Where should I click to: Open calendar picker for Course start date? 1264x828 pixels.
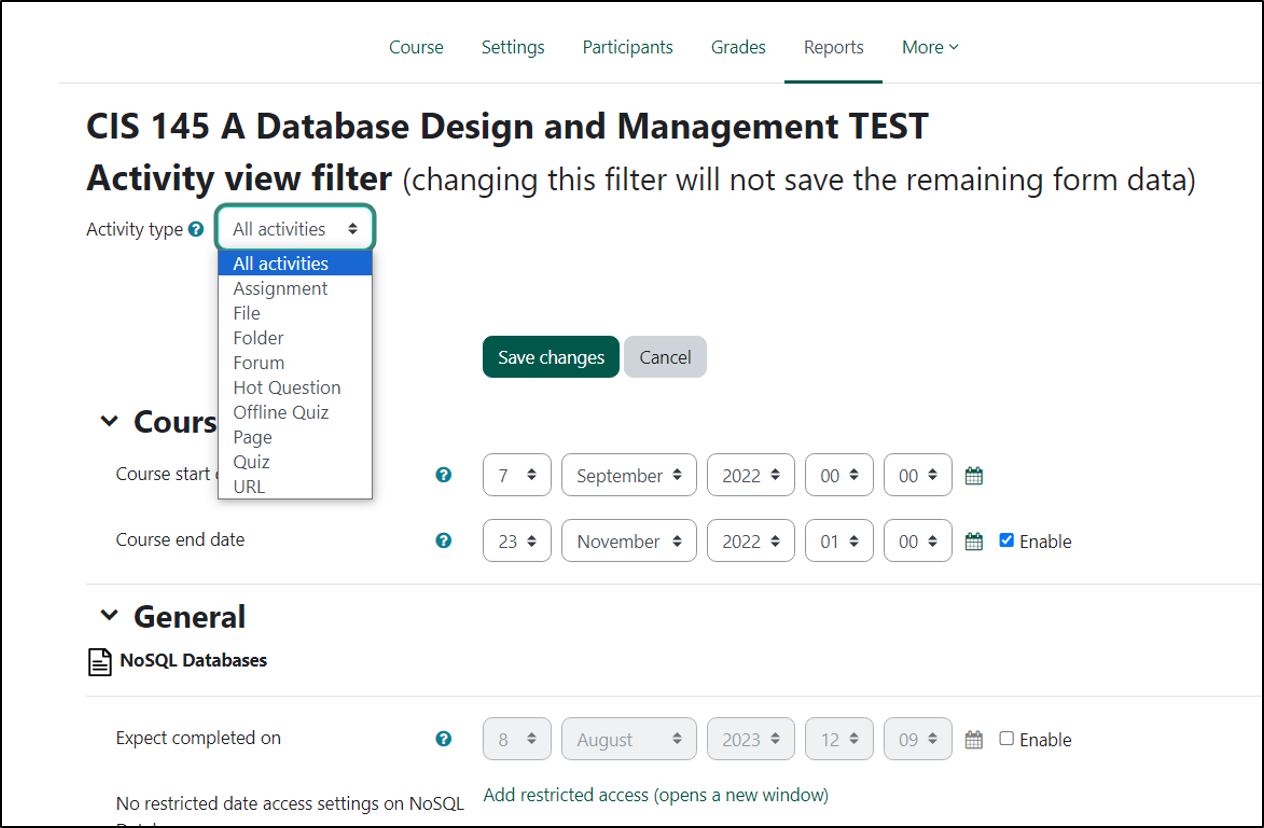974,476
